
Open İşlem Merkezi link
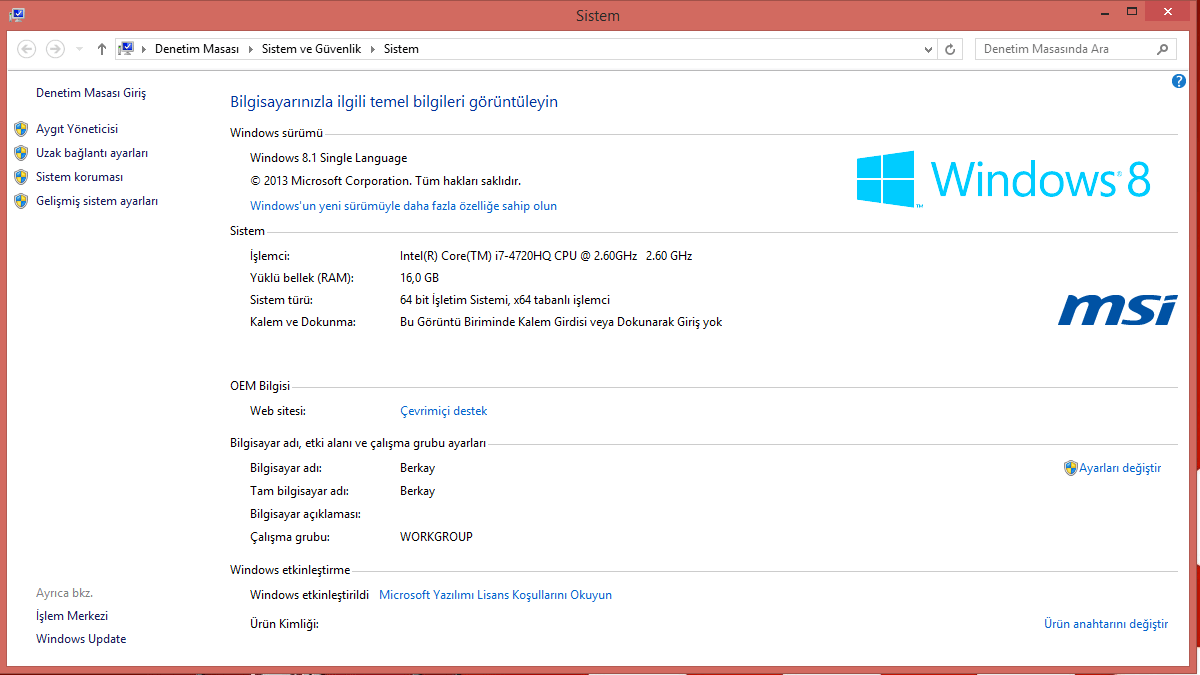click(72, 616)
